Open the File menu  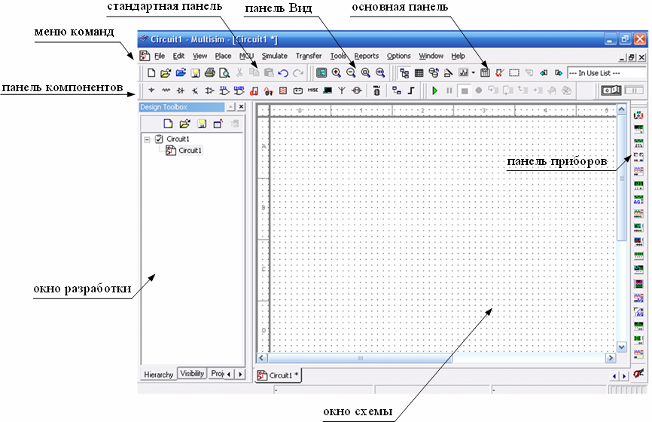tap(160, 56)
